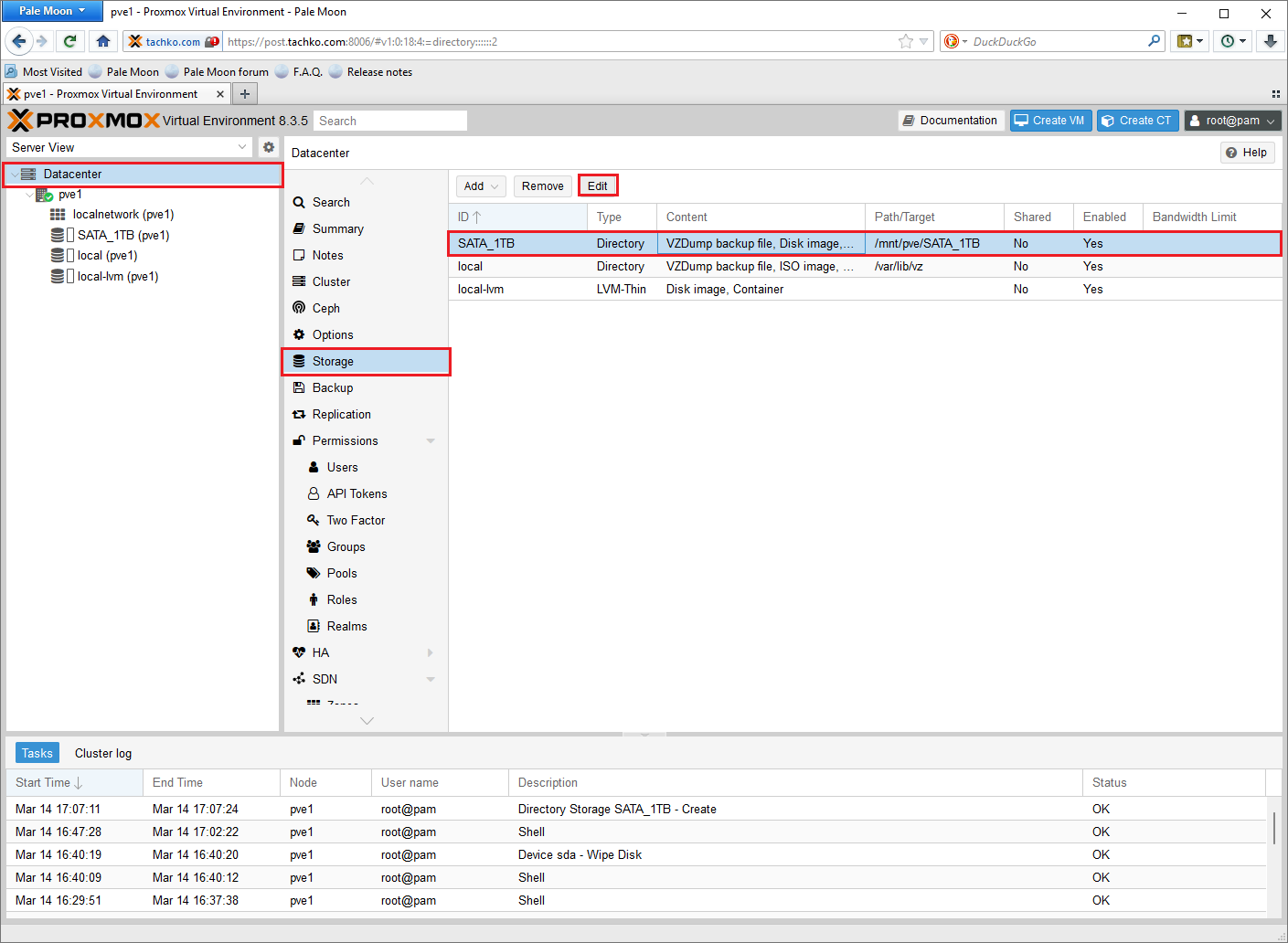Open the Roles page
This screenshot has width=1288, height=943.
[x=366, y=599]
